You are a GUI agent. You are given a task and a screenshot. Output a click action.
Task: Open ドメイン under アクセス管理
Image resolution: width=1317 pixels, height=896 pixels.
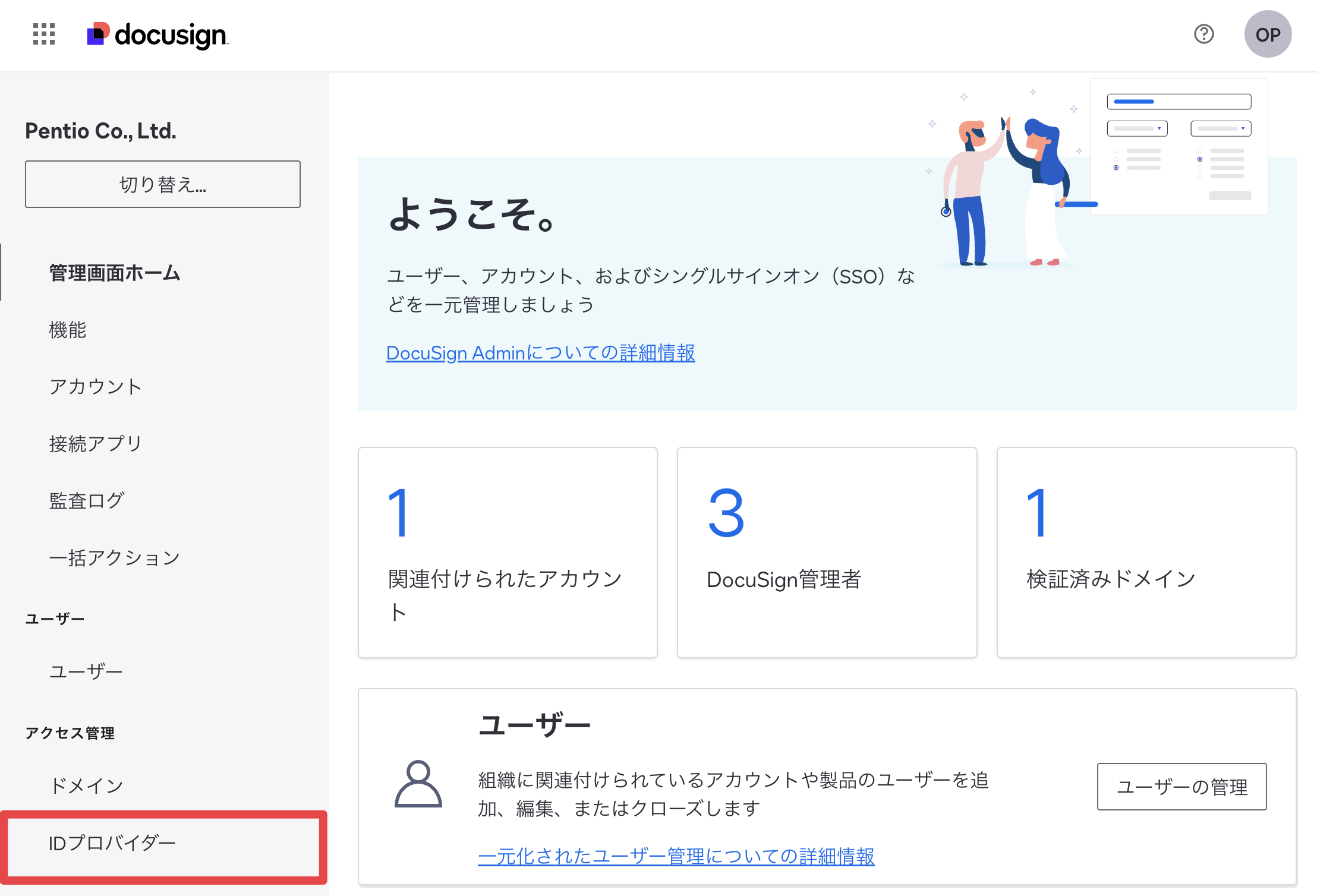(86, 785)
